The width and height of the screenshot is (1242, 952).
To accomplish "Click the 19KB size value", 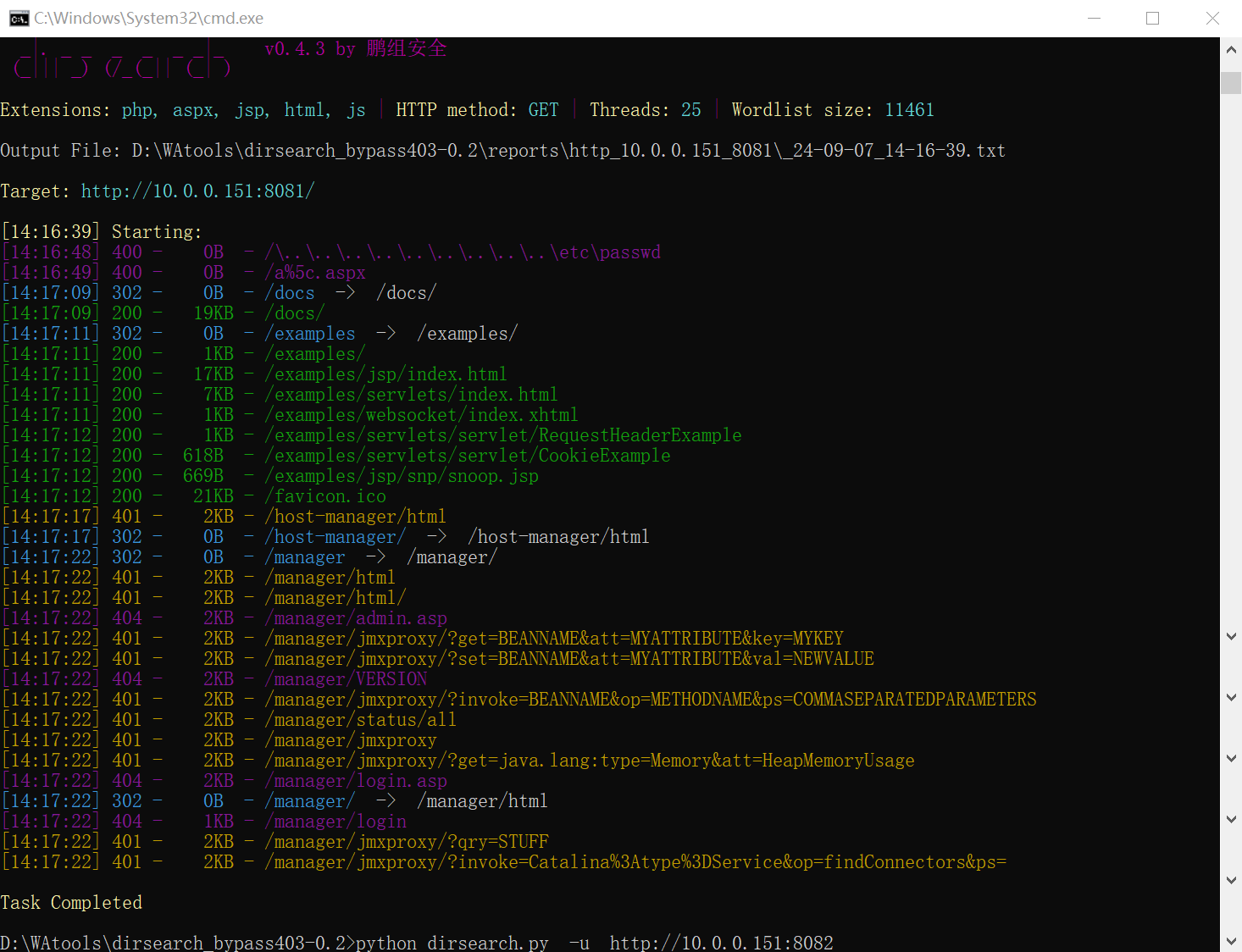I will pyautogui.click(x=213, y=313).
